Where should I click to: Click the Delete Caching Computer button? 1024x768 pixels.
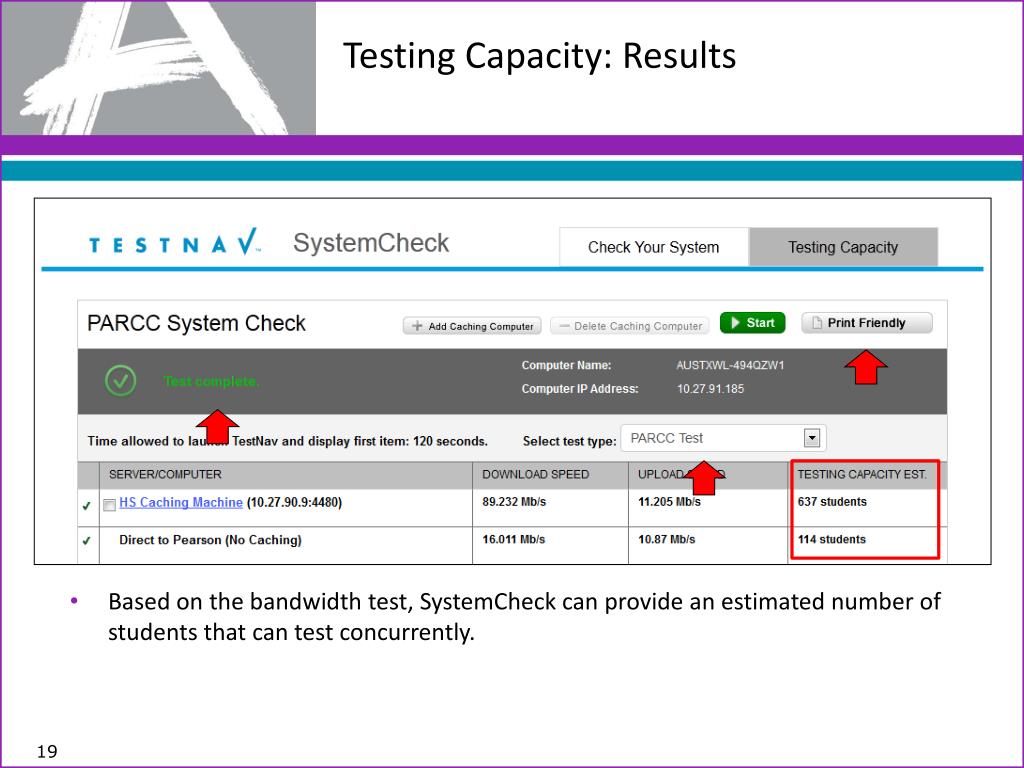(x=630, y=326)
